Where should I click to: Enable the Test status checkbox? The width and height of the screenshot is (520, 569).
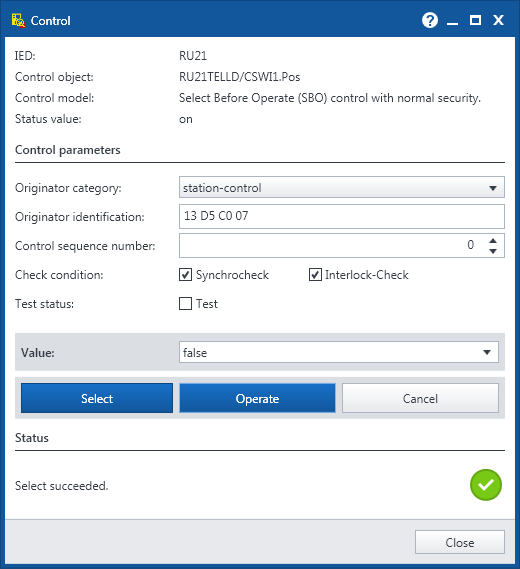pos(185,303)
